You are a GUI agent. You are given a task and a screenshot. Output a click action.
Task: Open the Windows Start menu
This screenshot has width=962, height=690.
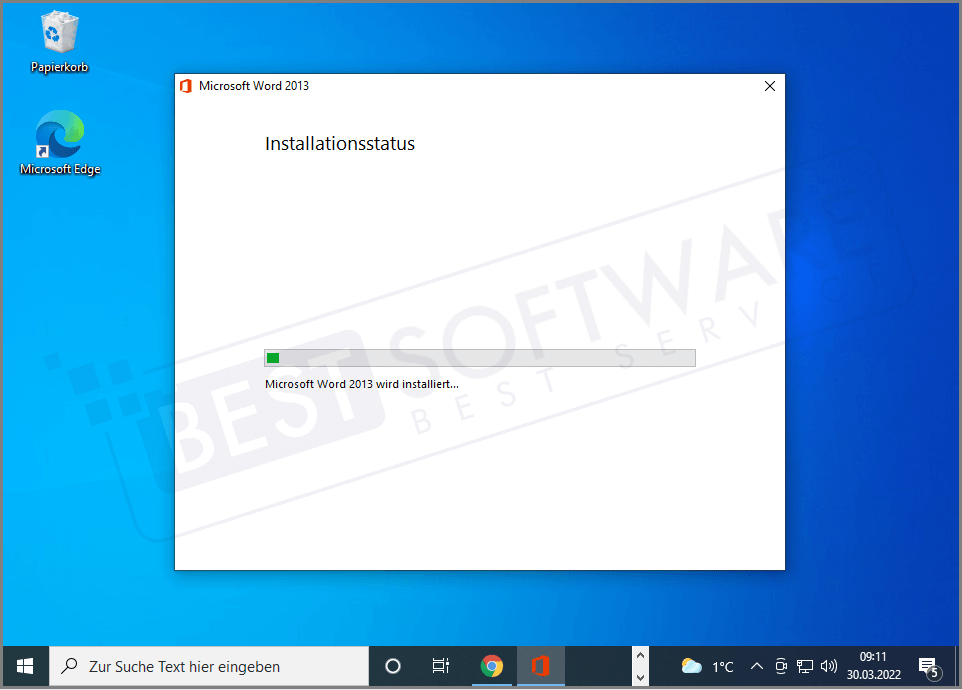[24, 665]
